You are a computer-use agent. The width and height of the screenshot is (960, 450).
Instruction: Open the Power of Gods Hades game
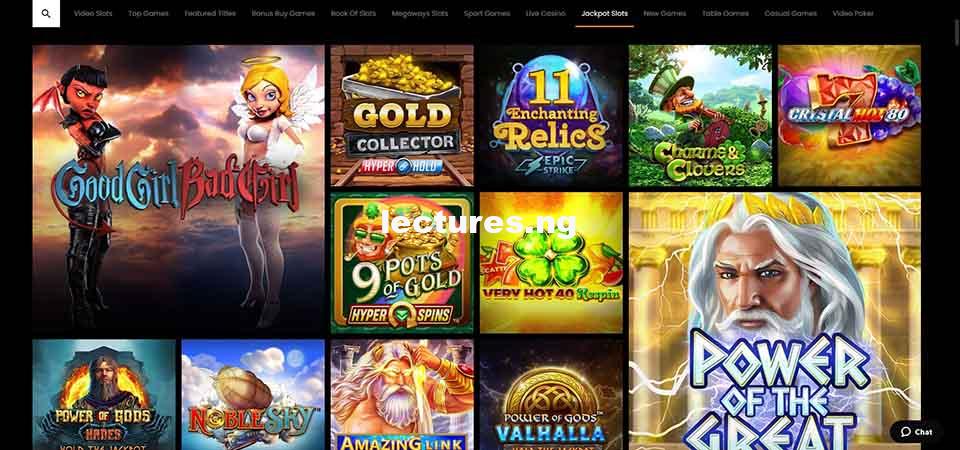click(103, 395)
